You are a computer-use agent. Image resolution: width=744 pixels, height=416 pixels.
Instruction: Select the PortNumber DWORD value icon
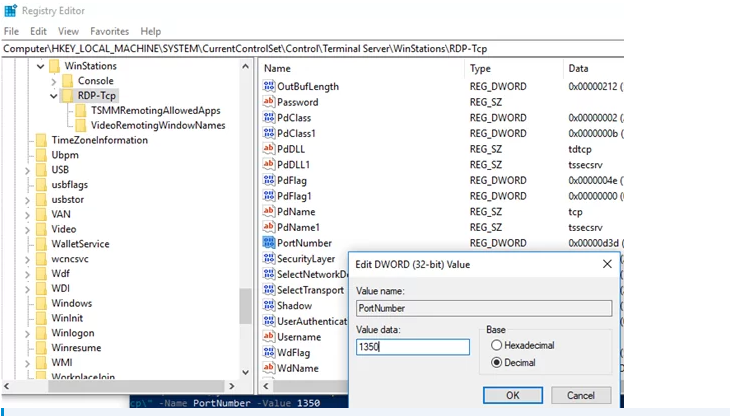[268, 243]
